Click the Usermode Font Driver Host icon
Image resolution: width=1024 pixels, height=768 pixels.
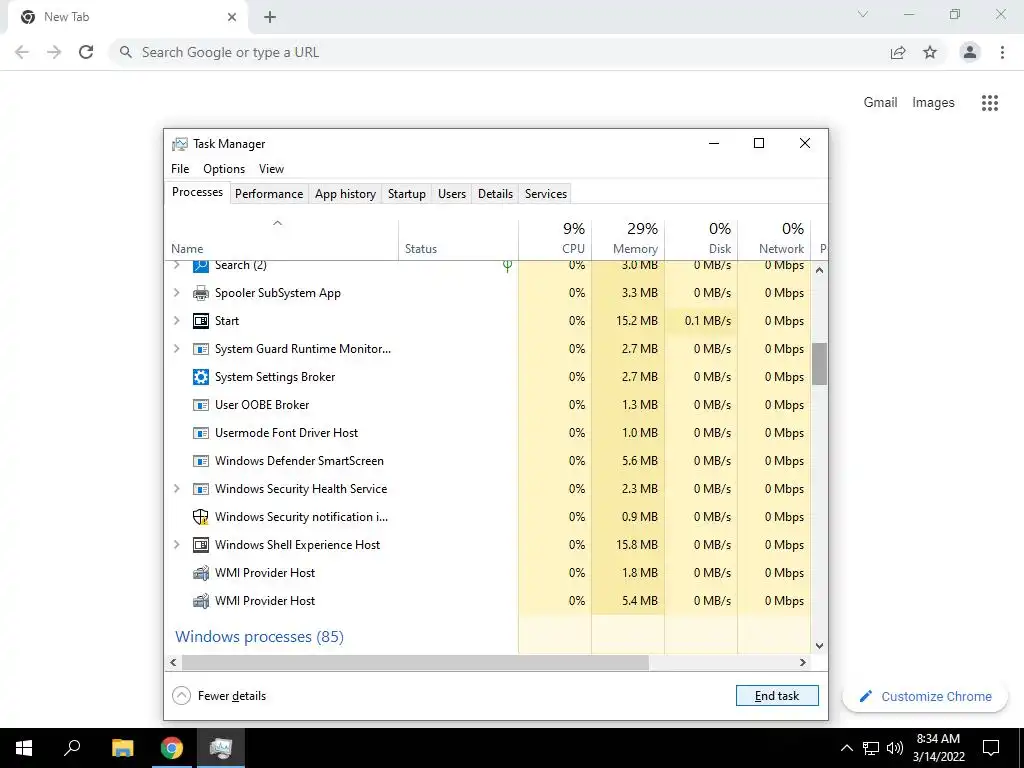click(200, 433)
